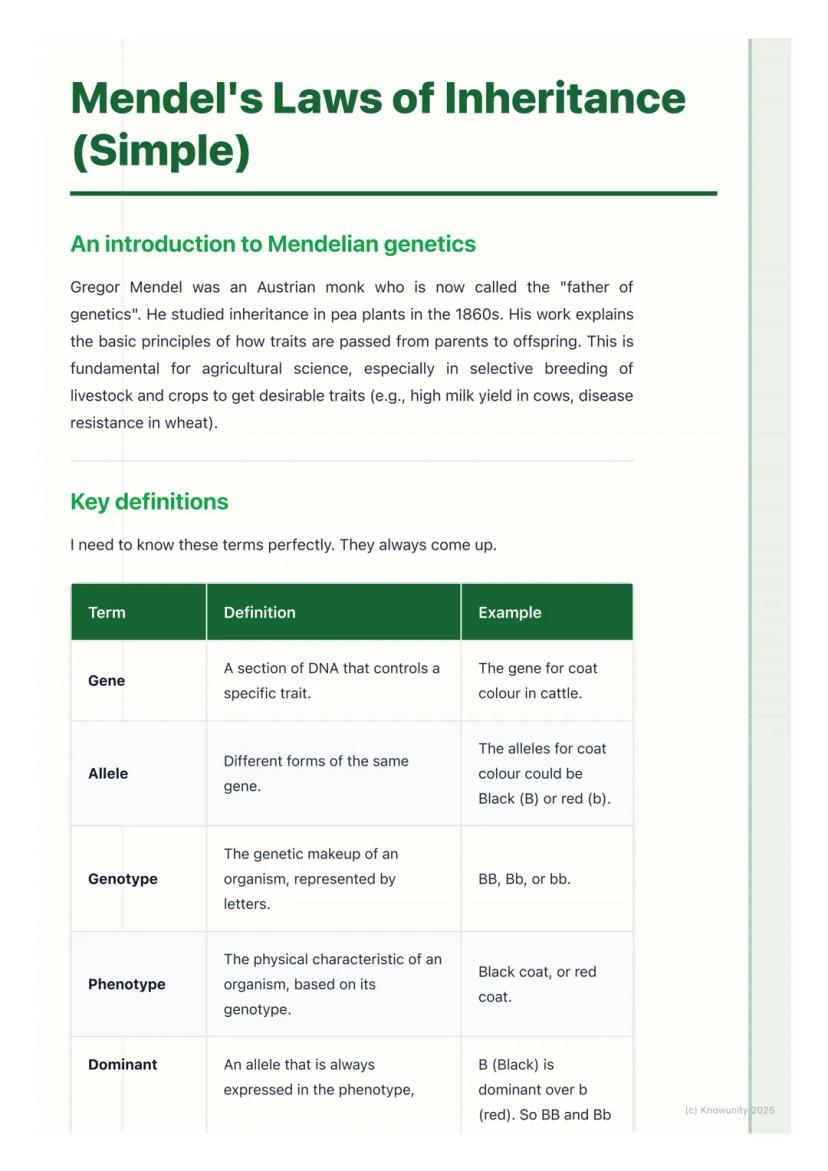Screen dimensions: 828x1171
Task: Select the "Dominant" term cell
Action: click(x=123, y=1065)
